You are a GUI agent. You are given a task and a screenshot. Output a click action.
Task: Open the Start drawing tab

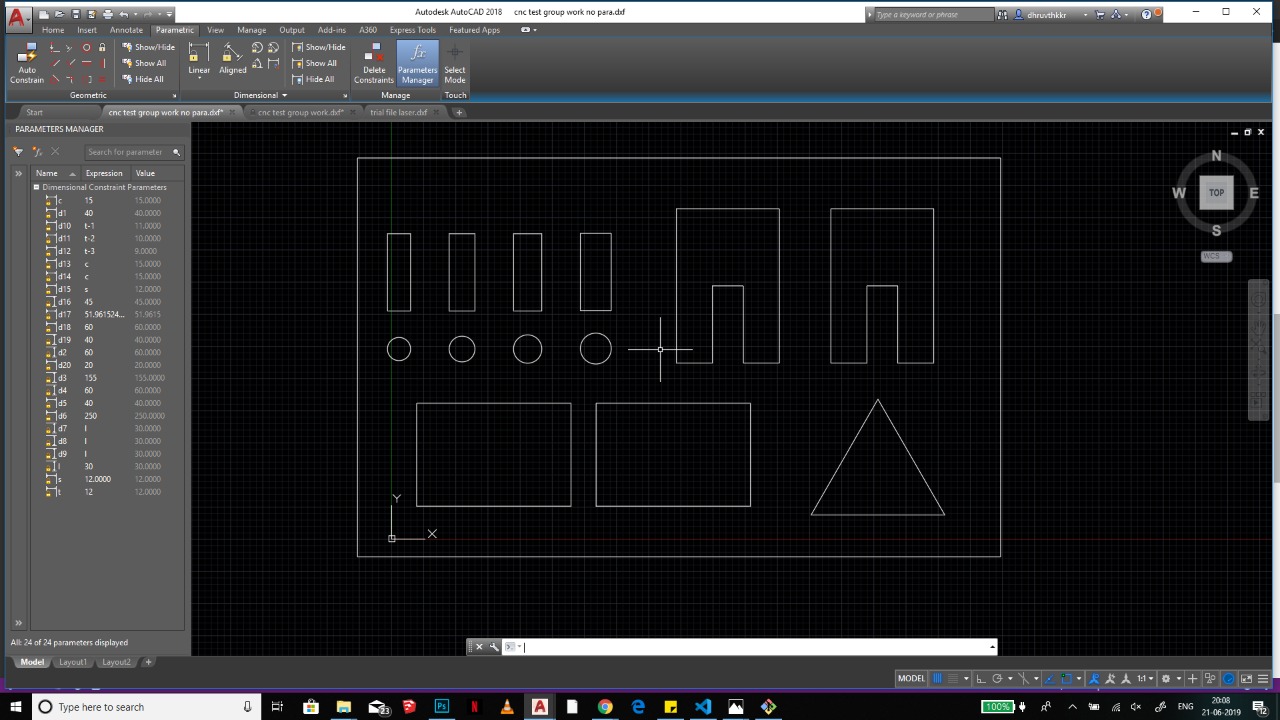34,112
